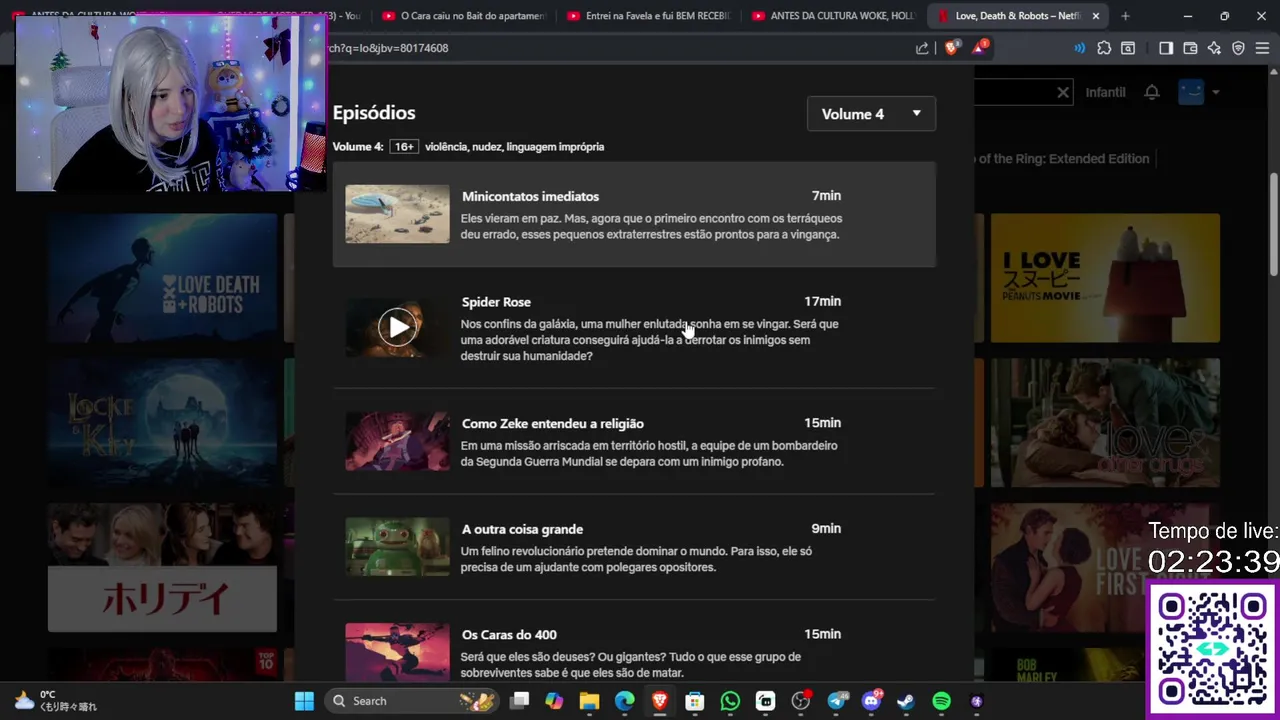
Task: Select A outra coisa grande thumbnail
Action: click(398, 547)
